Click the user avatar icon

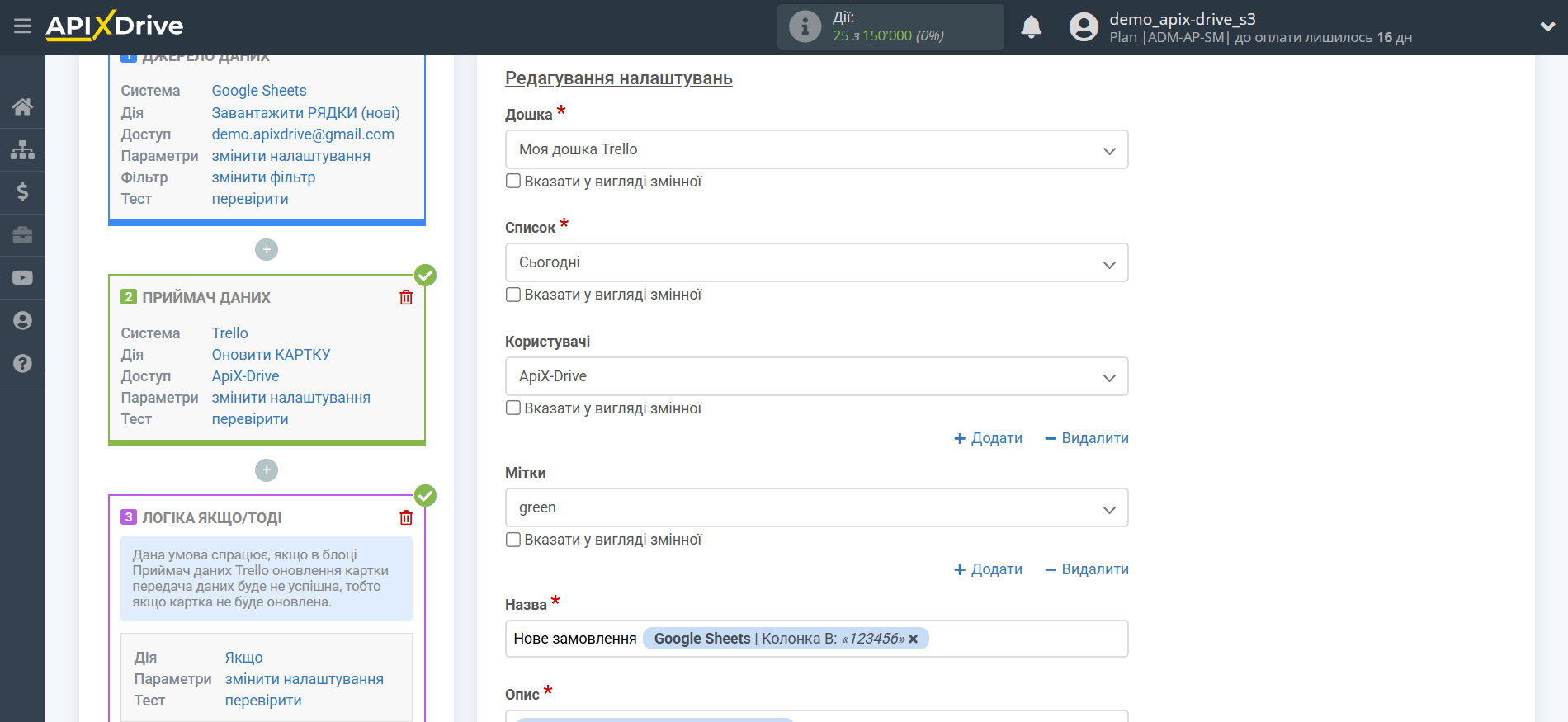[1084, 27]
